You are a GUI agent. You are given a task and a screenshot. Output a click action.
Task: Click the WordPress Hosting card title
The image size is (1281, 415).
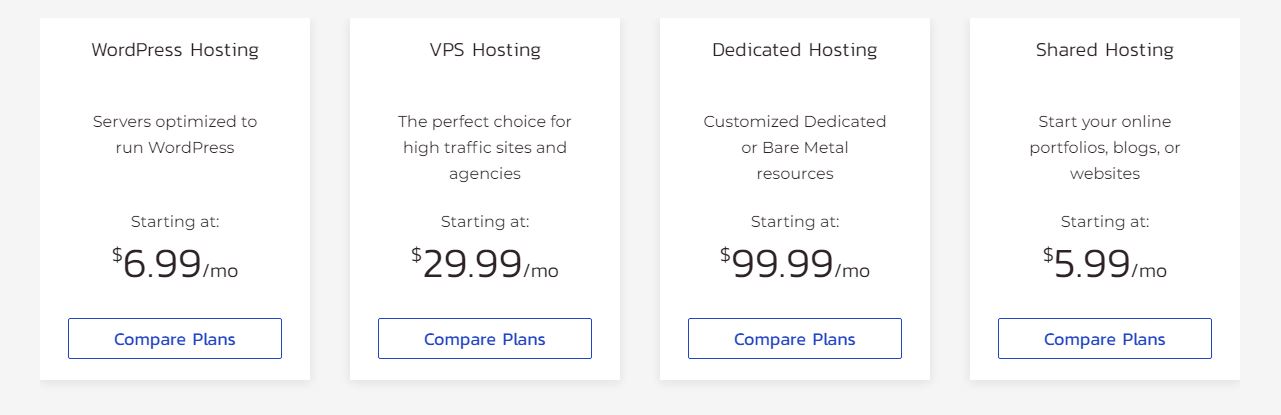tap(175, 50)
